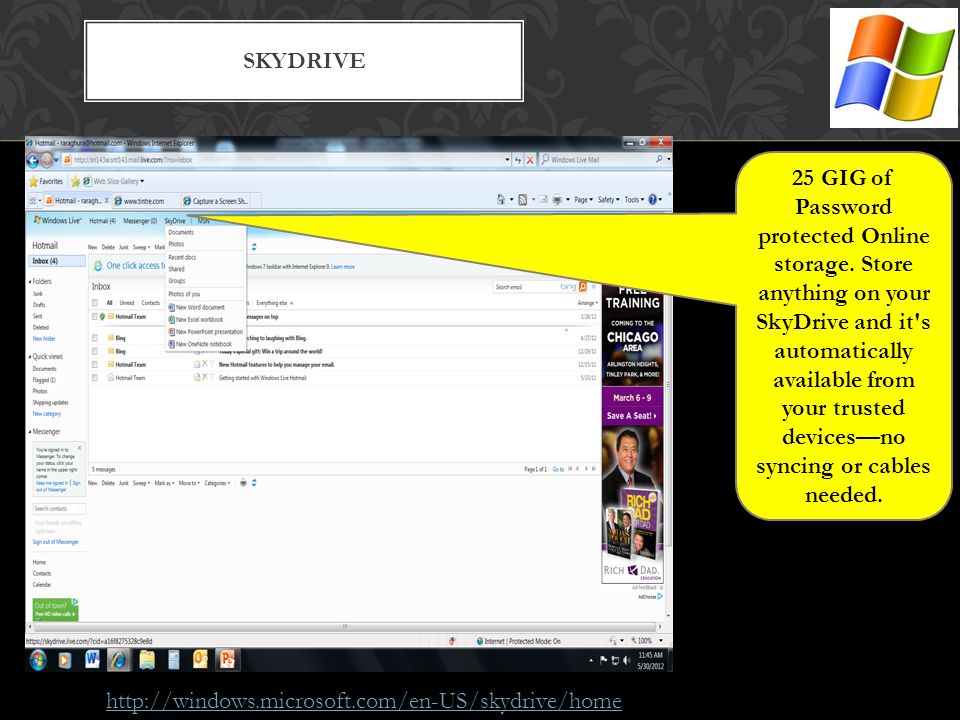Check the first Hotmail Team message dated 3/28/12
Screen dimensions: 960x720
click(x=95, y=317)
